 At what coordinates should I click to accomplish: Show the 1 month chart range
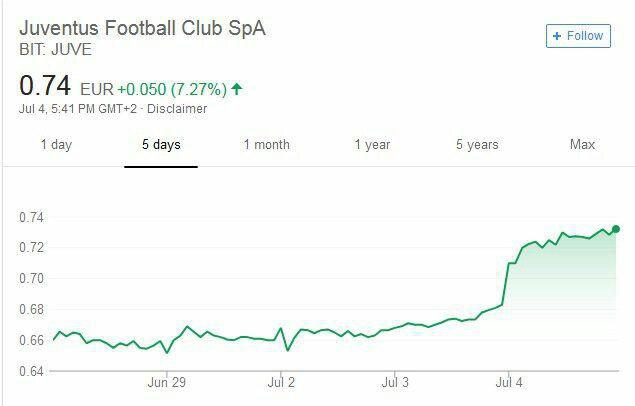pyautogui.click(x=266, y=145)
